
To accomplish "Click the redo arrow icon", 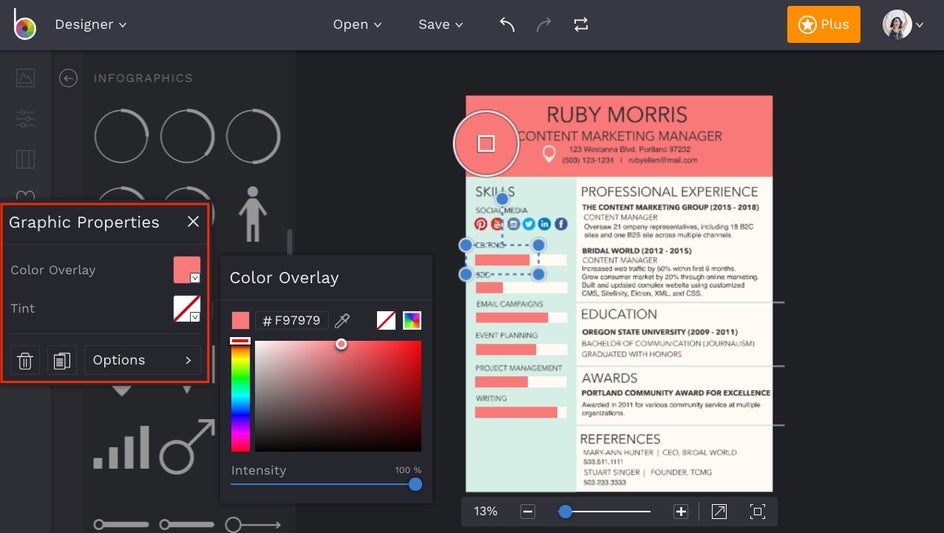I will (x=544, y=25).
